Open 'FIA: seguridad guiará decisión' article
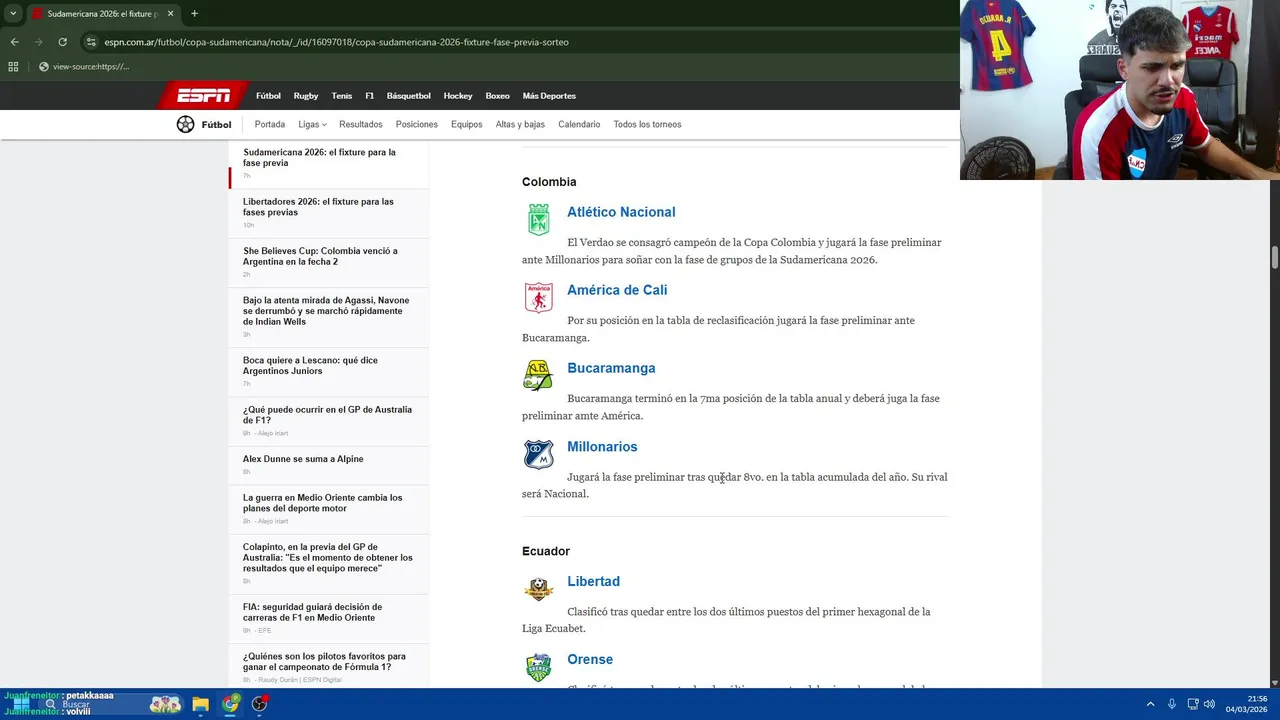 312,612
